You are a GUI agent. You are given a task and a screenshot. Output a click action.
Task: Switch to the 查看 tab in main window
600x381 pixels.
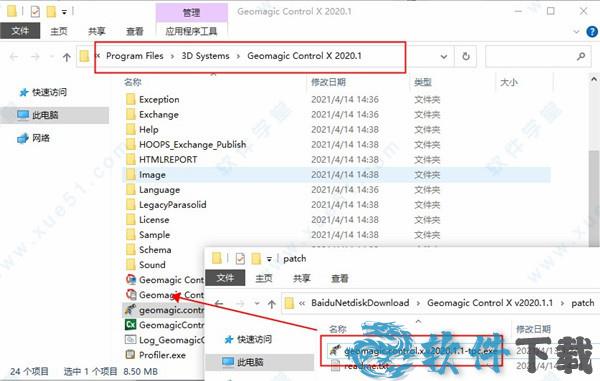click(135, 31)
